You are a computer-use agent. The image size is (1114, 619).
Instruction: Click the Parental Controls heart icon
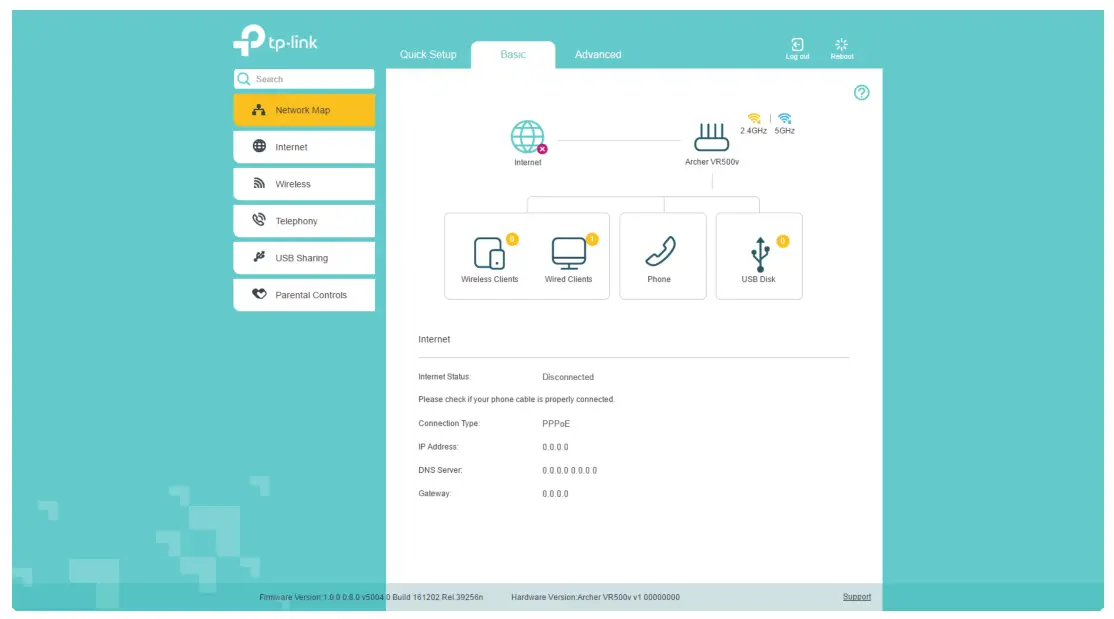[259, 294]
